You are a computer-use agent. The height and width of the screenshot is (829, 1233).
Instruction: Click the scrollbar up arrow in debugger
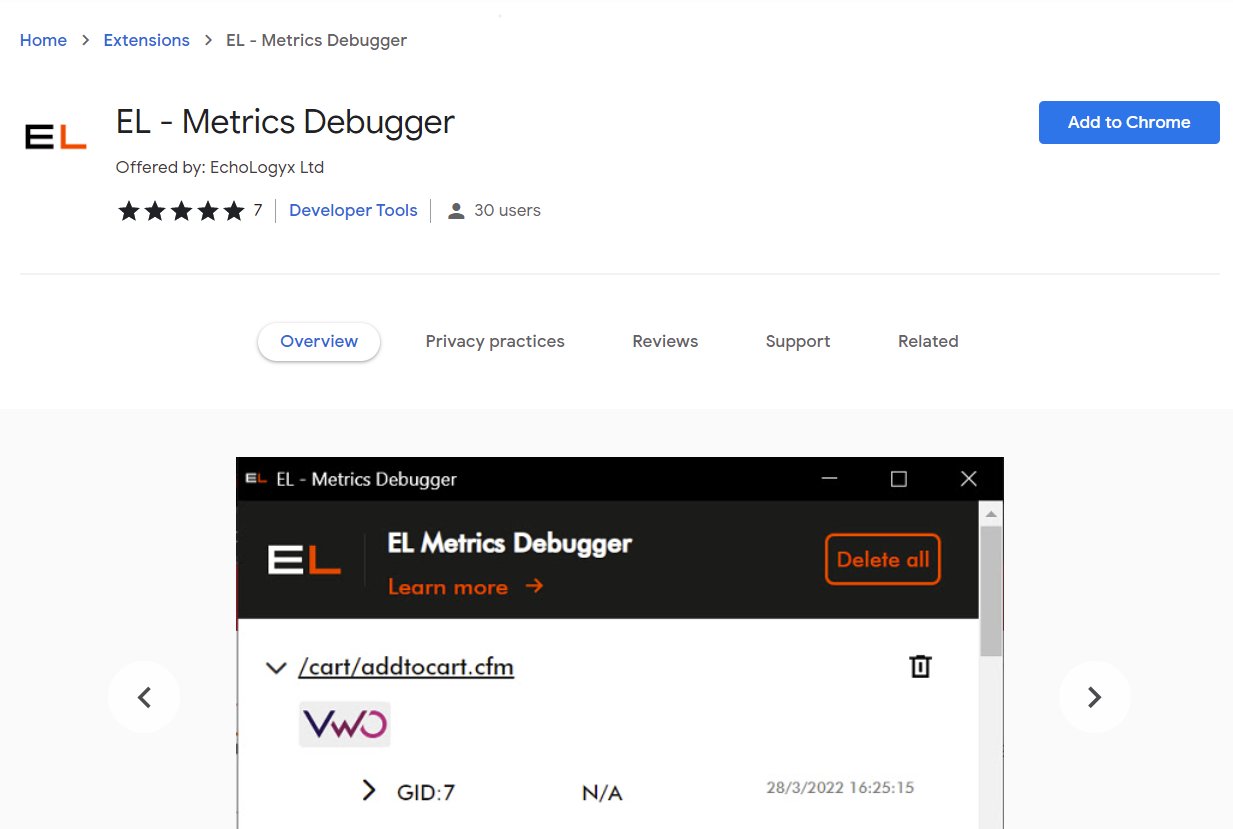(990, 515)
